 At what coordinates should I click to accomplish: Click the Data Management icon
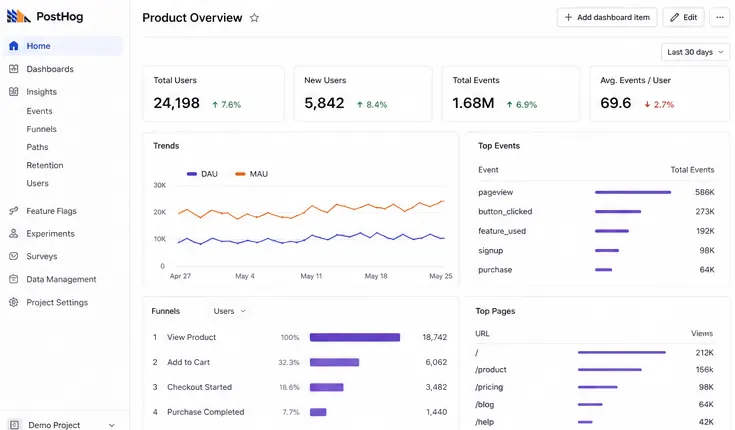coord(14,279)
